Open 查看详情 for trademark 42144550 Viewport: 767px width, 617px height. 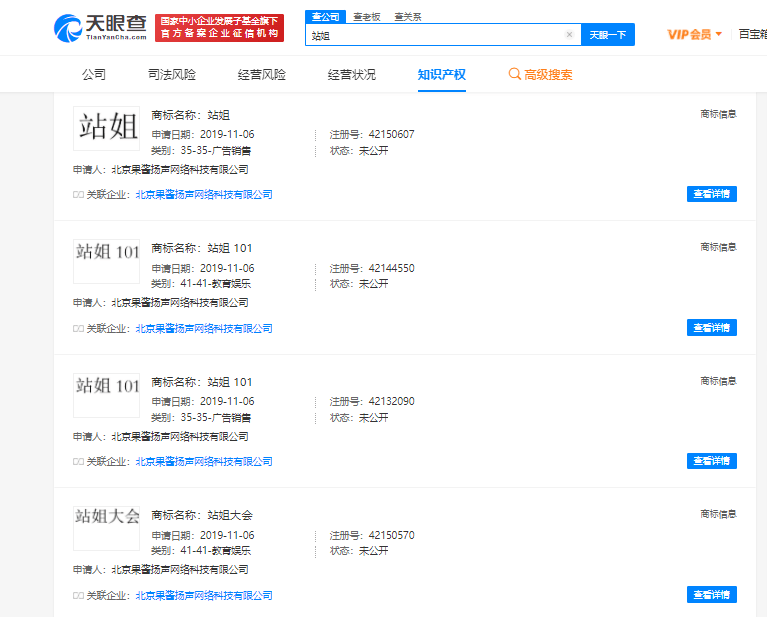(x=712, y=328)
